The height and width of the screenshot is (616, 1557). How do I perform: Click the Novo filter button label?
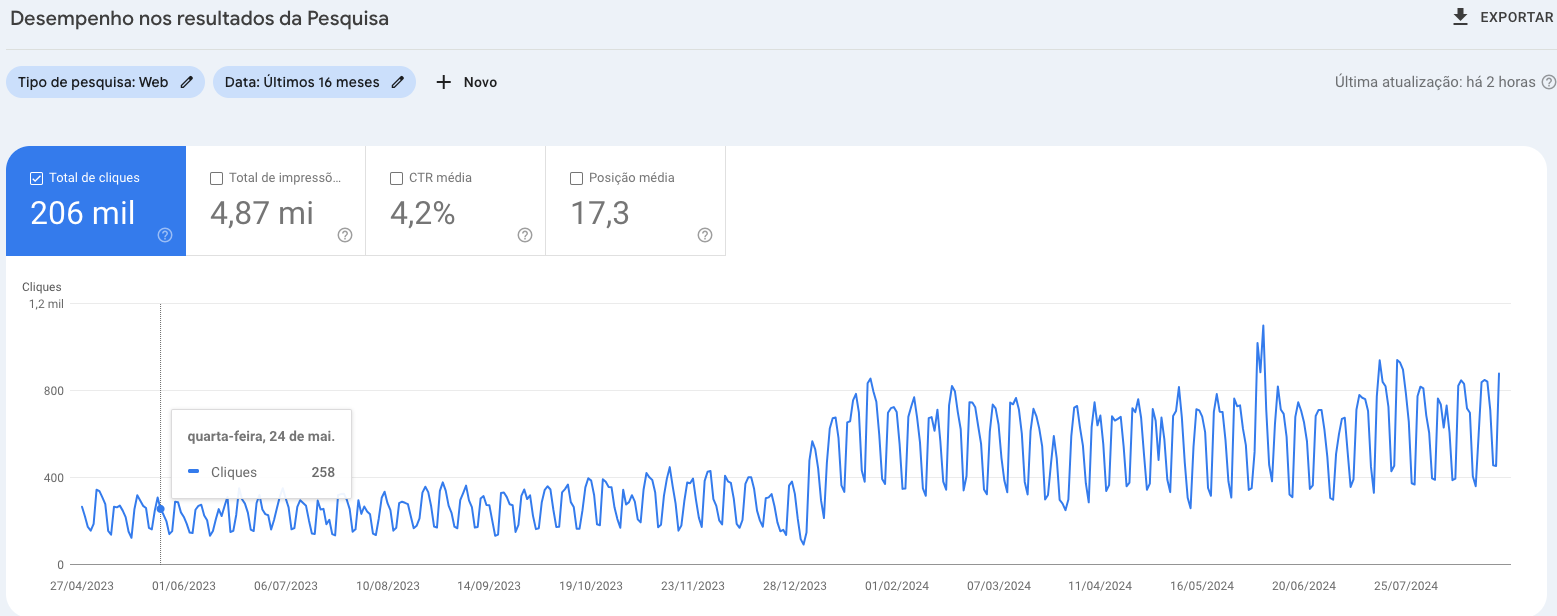480,83
